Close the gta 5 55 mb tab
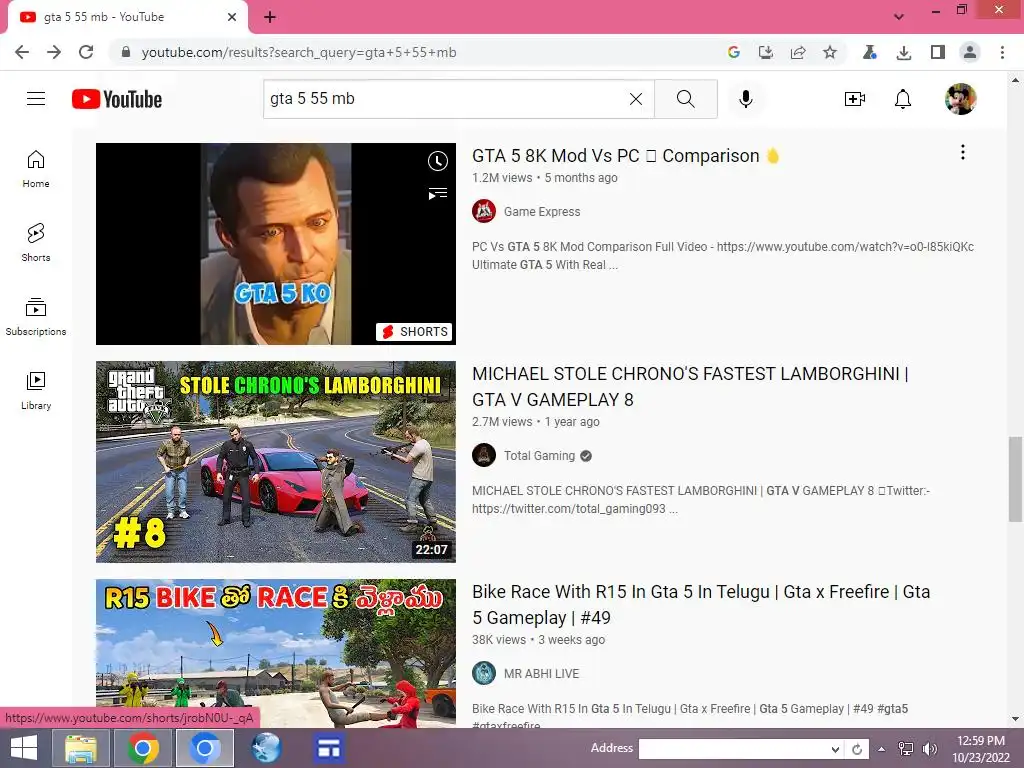1024x768 pixels. [232, 17]
